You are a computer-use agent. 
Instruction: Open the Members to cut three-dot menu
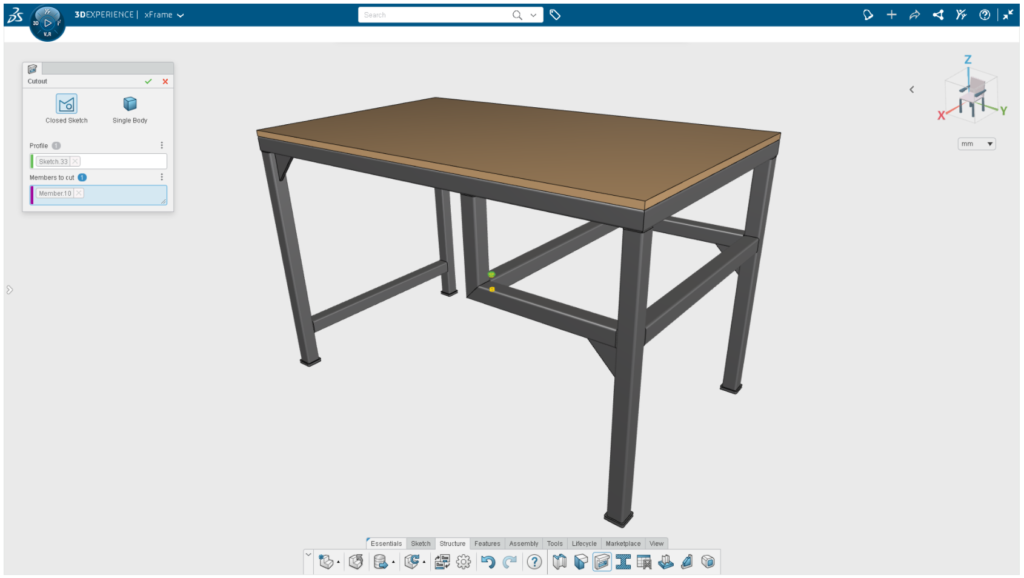tap(162, 177)
